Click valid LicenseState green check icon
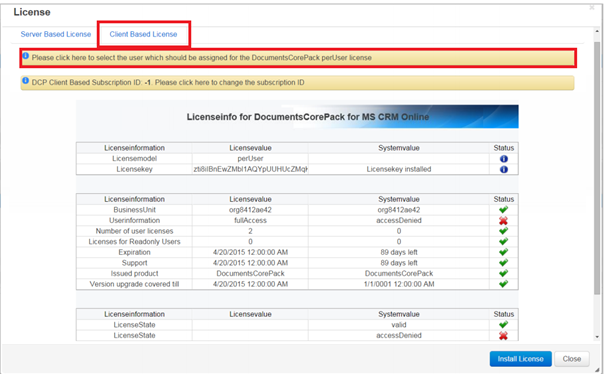605x374 pixels. 503,325
